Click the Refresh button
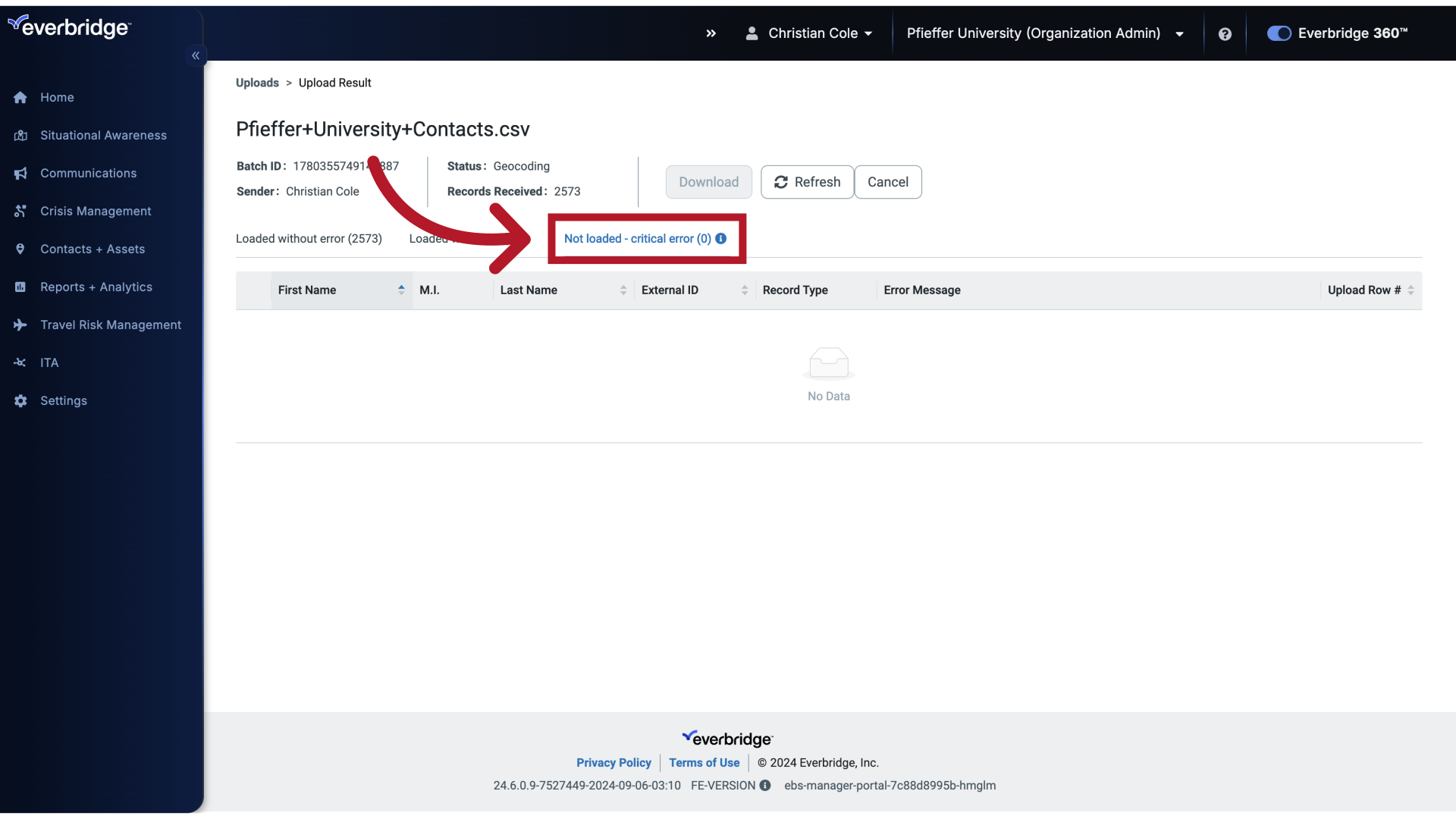Viewport: 1456px width, 819px height. click(807, 182)
